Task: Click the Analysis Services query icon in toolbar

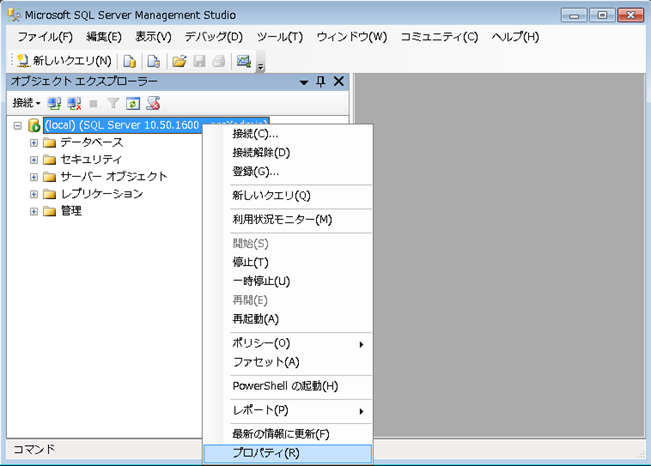Action: point(154,61)
